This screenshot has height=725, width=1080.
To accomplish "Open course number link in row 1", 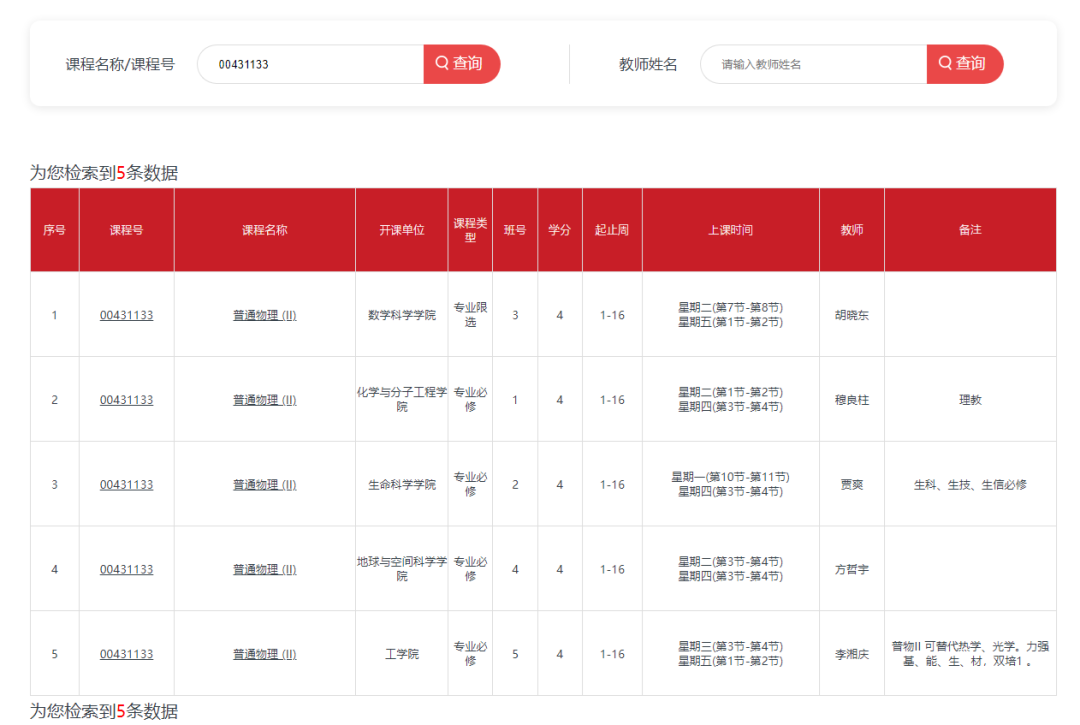I will tap(126, 315).
